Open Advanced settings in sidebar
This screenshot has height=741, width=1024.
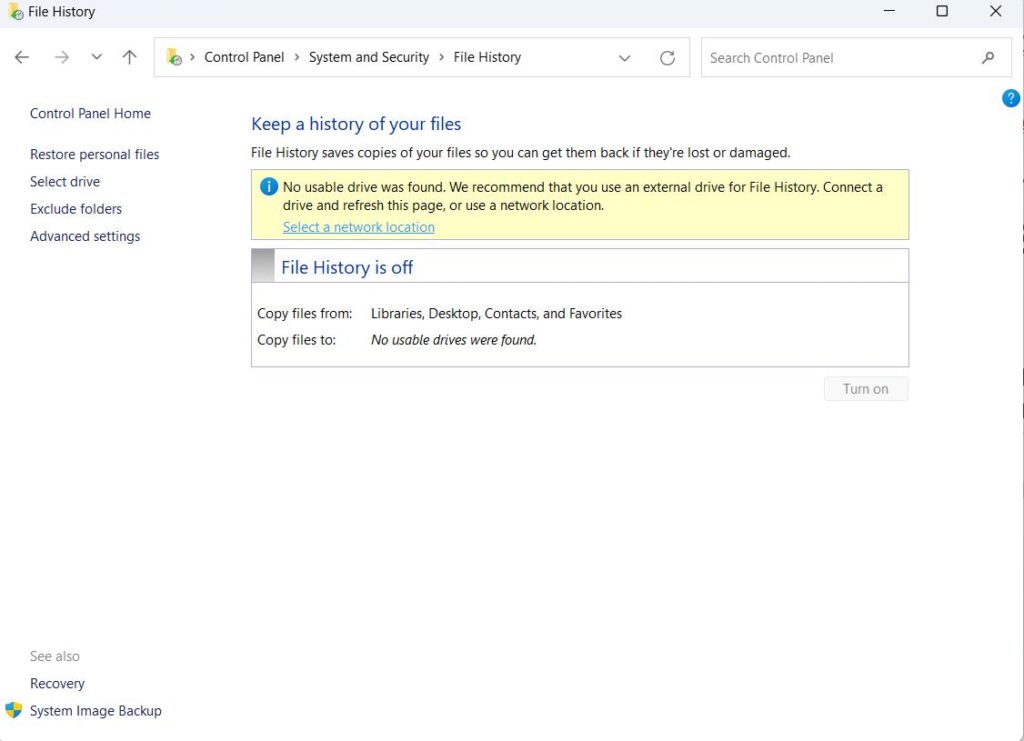[85, 236]
